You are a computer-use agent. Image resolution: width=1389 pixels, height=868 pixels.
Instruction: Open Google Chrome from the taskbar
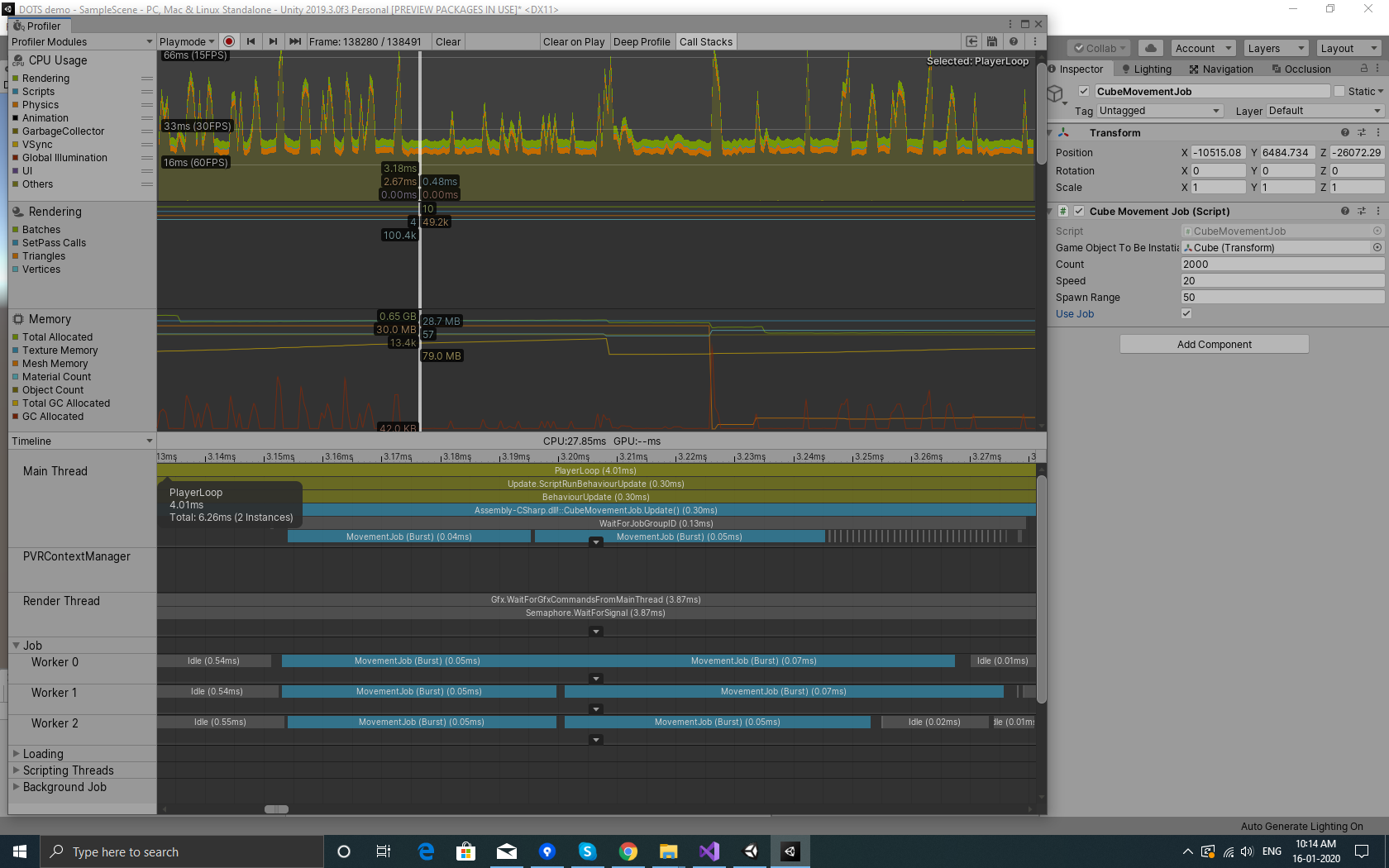point(628,851)
